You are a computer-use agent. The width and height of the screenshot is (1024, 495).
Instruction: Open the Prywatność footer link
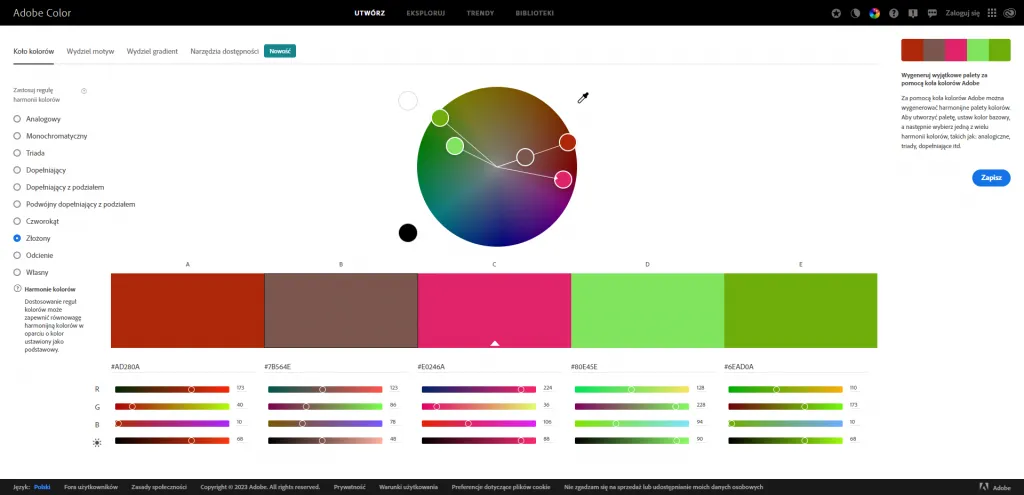click(349, 487)
